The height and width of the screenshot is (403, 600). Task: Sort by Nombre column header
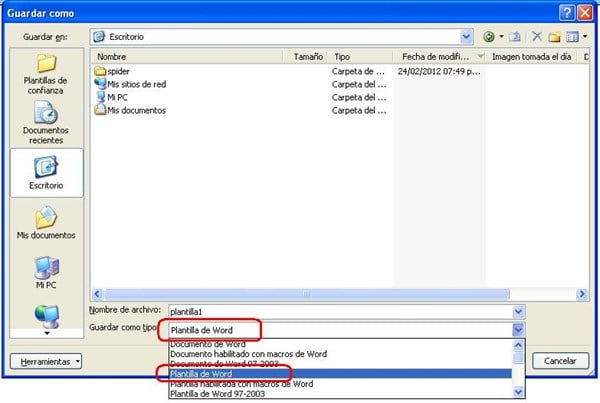[x=187, y=57]
